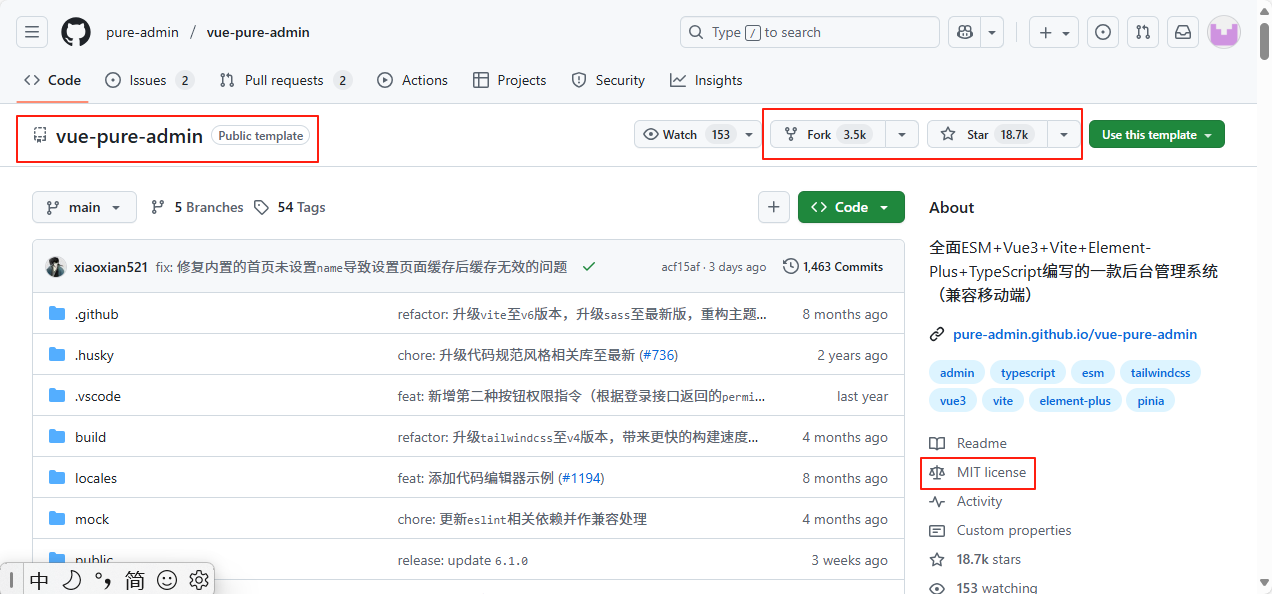The image size is (1272, 594).
Task: Open Custom properties link
Action: pyautogui.click(x=1000, y=530)
